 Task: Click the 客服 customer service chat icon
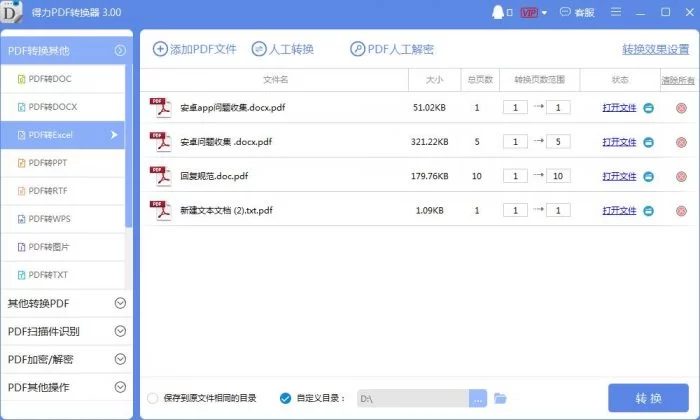pos(566,13)
